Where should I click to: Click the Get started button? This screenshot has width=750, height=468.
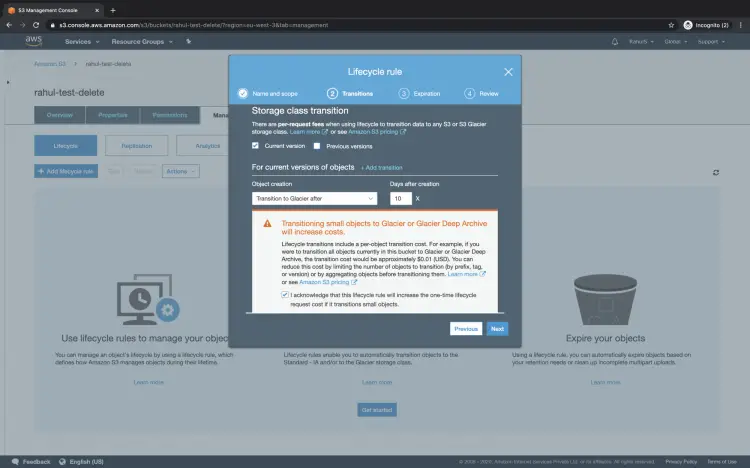click(377, 410)
